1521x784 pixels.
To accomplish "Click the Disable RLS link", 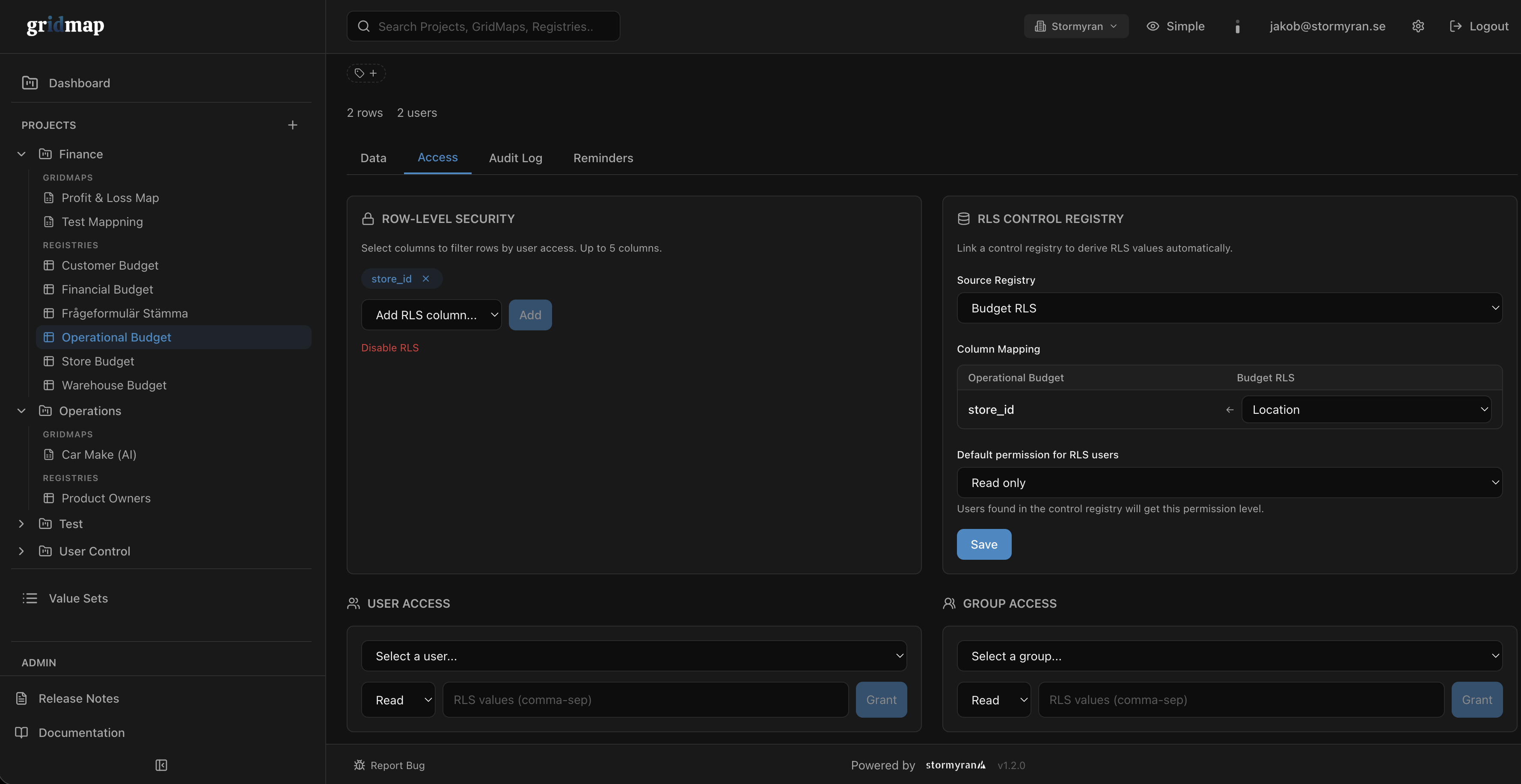I will pos(390,348).
